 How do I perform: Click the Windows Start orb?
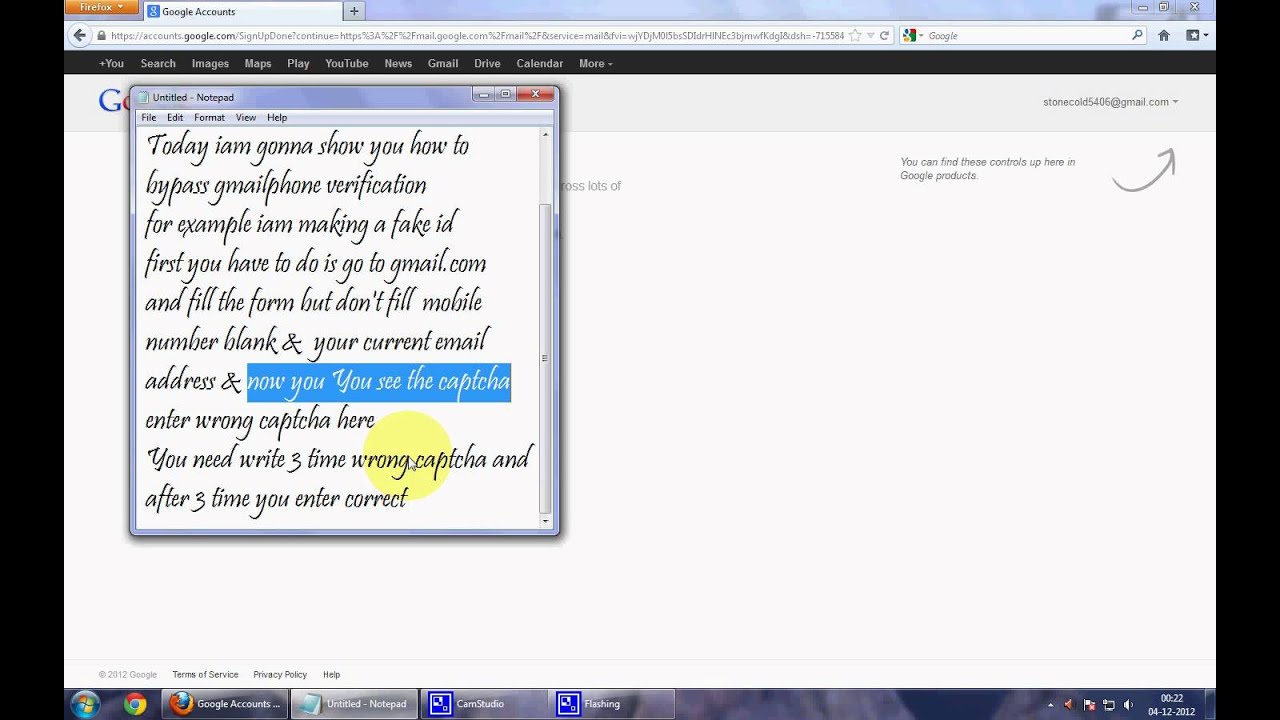pos(85,704)
